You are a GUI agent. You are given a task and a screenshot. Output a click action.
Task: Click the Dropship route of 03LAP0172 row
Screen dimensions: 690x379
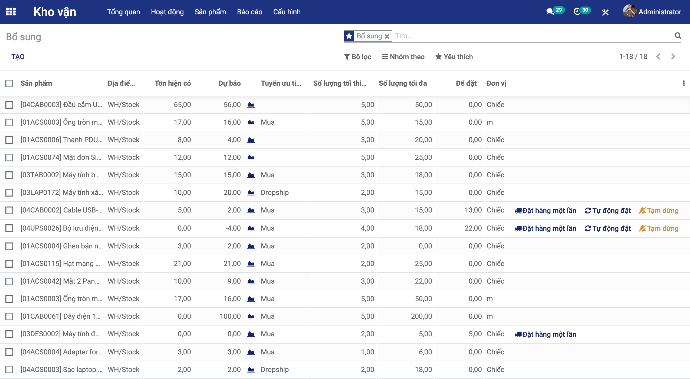[275, 193]
